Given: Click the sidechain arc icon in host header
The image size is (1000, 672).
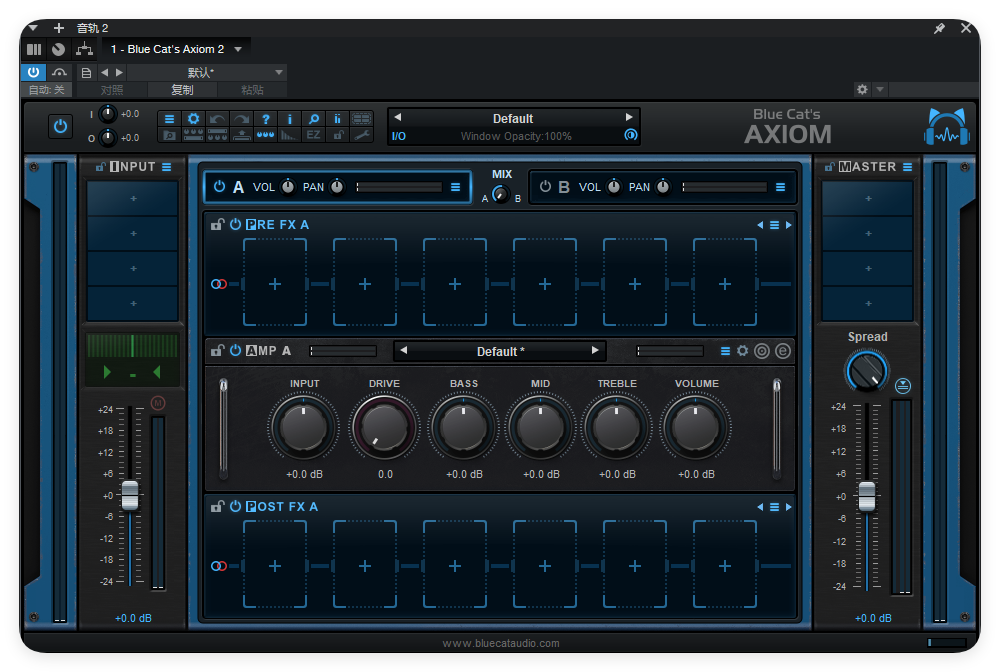Looking at the screenshot, I should [59, 72].
